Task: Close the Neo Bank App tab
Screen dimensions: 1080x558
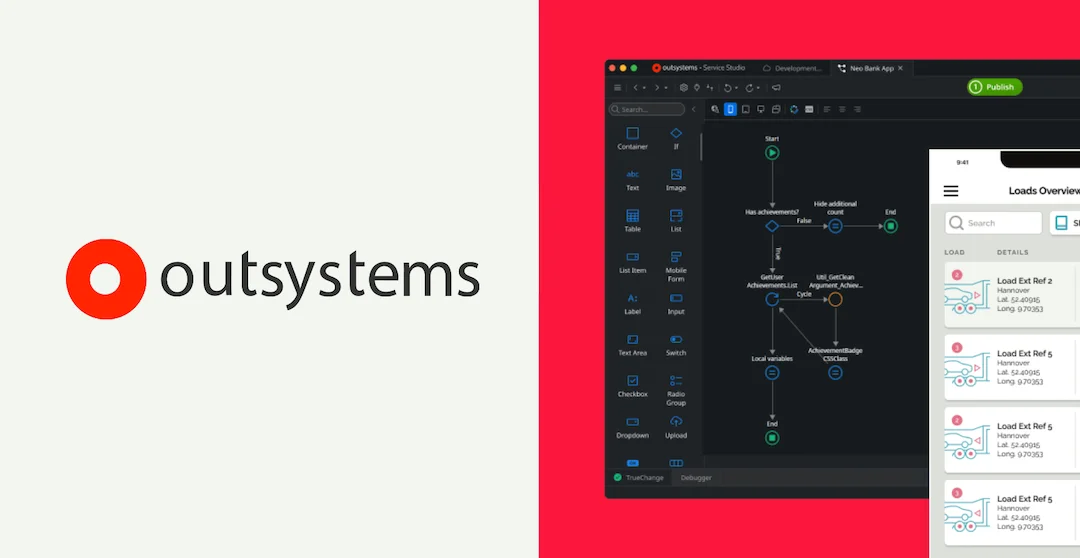Action: (900, 68)
